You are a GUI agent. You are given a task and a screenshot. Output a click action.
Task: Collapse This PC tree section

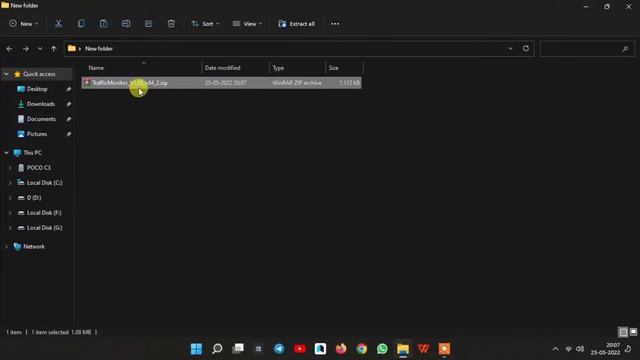click(6, 153)
